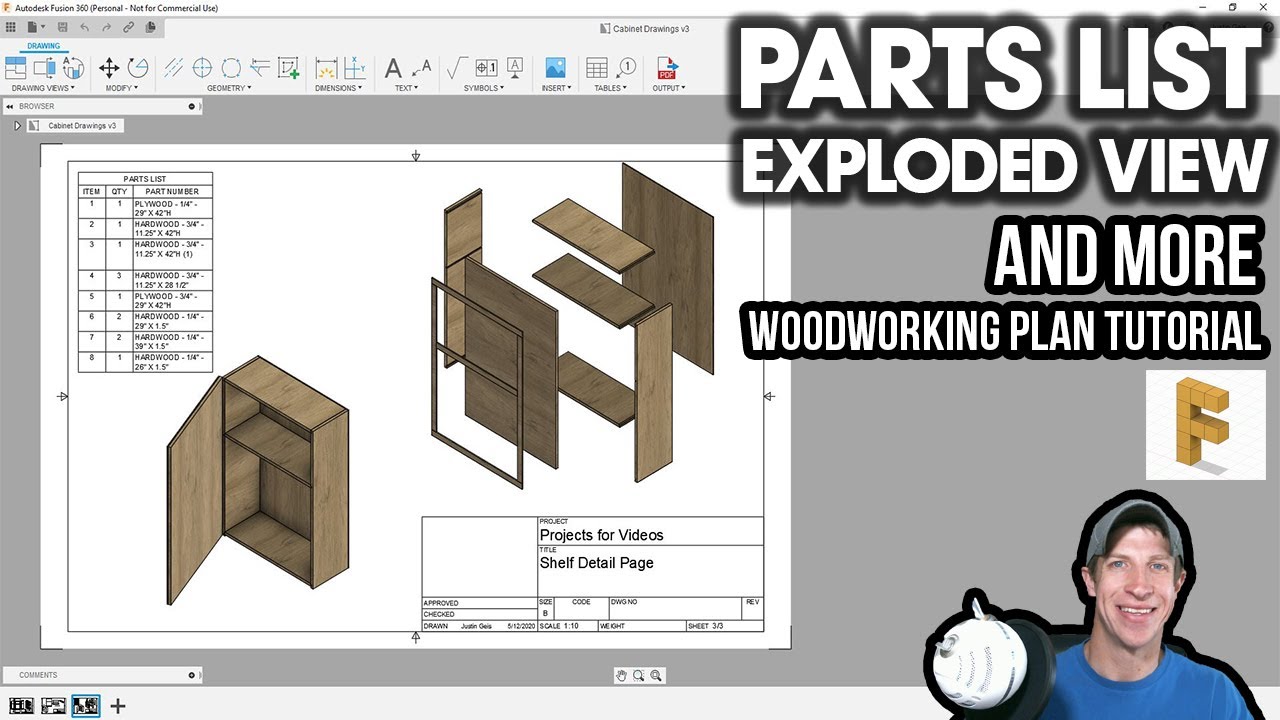1280x720 pixels.
Task: Open the OUTPUT dropdown
Action: 669,88
